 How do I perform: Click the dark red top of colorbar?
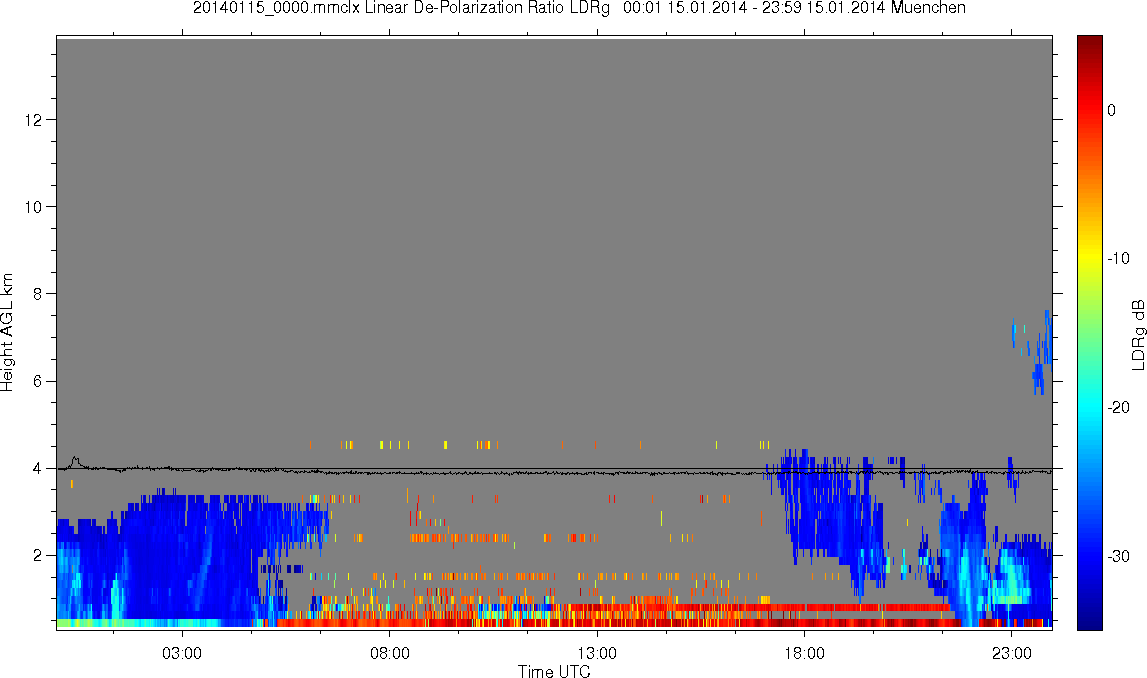coord(1090,44)
